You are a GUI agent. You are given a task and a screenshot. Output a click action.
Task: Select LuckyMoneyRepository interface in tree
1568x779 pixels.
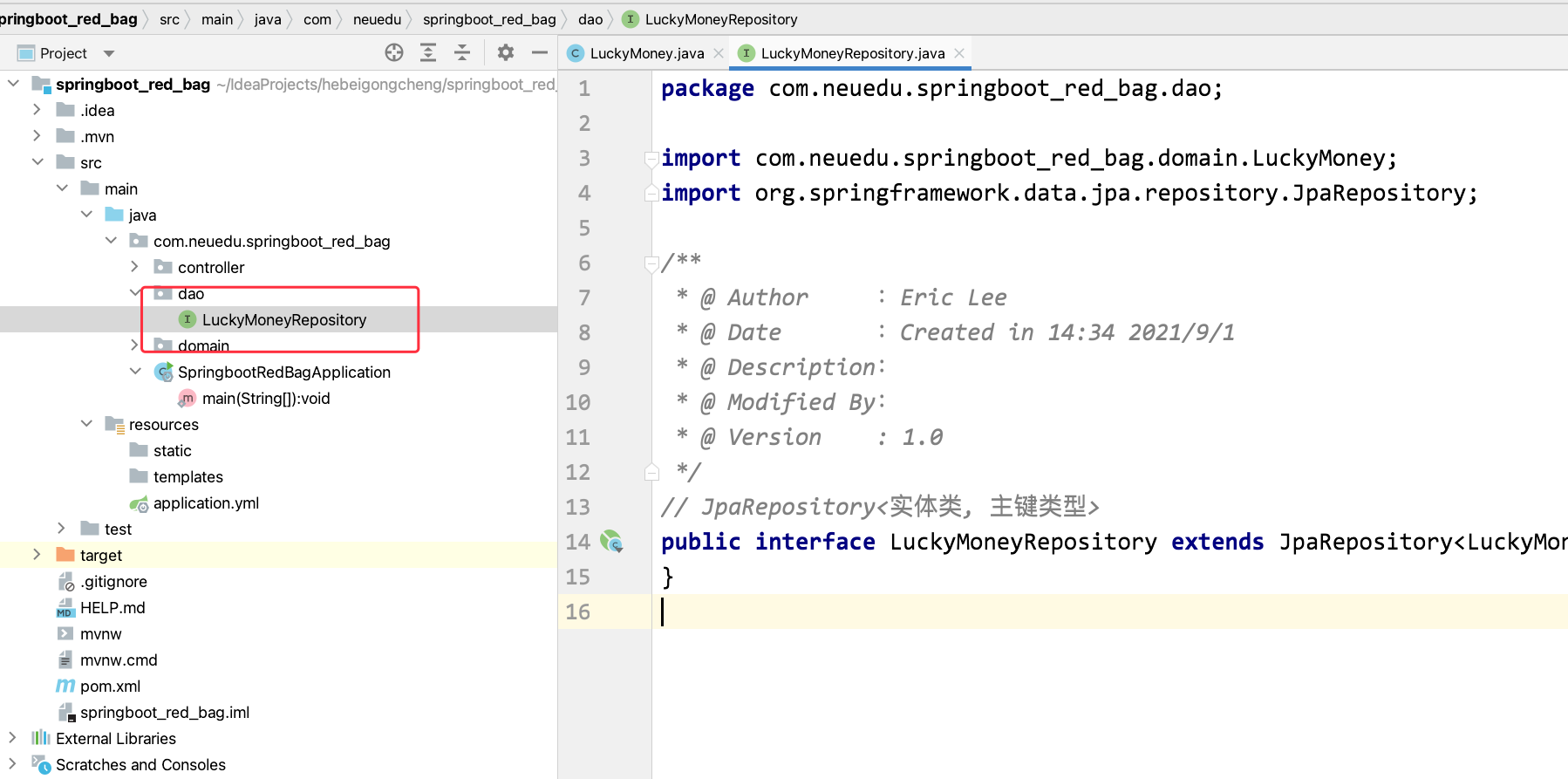click(x=284, y=320)
